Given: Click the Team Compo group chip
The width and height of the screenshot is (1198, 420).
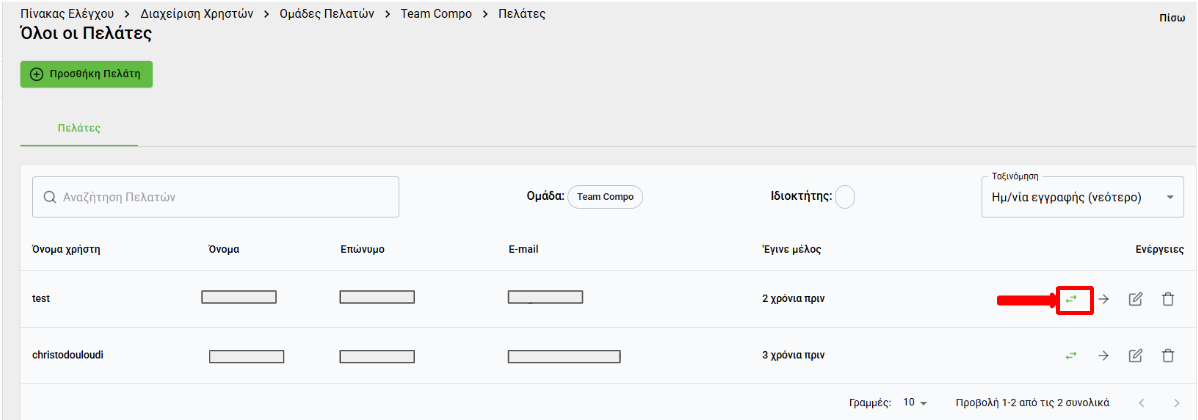Looking at the screenshot, I should [x=605, y=197].
